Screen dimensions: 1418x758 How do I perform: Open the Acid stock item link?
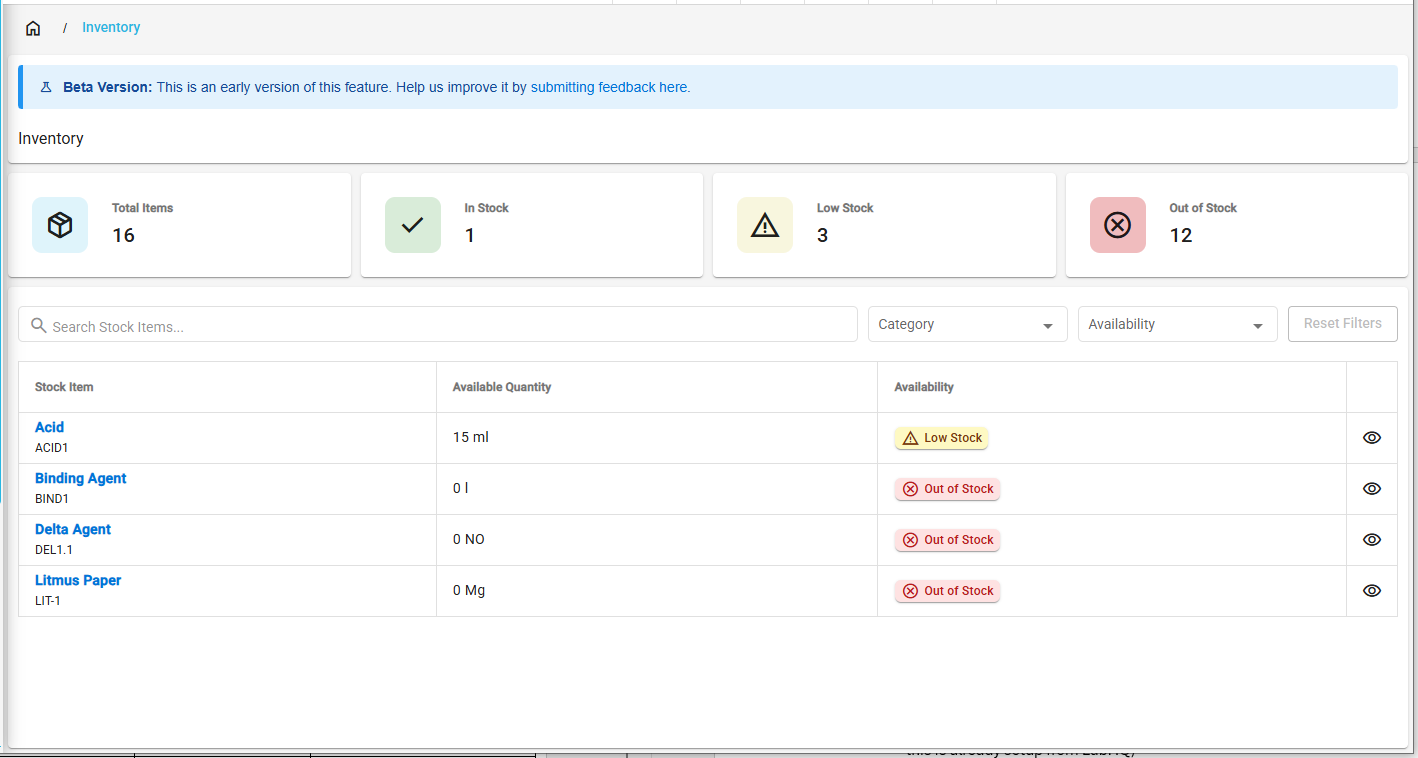tap(49, 427)
